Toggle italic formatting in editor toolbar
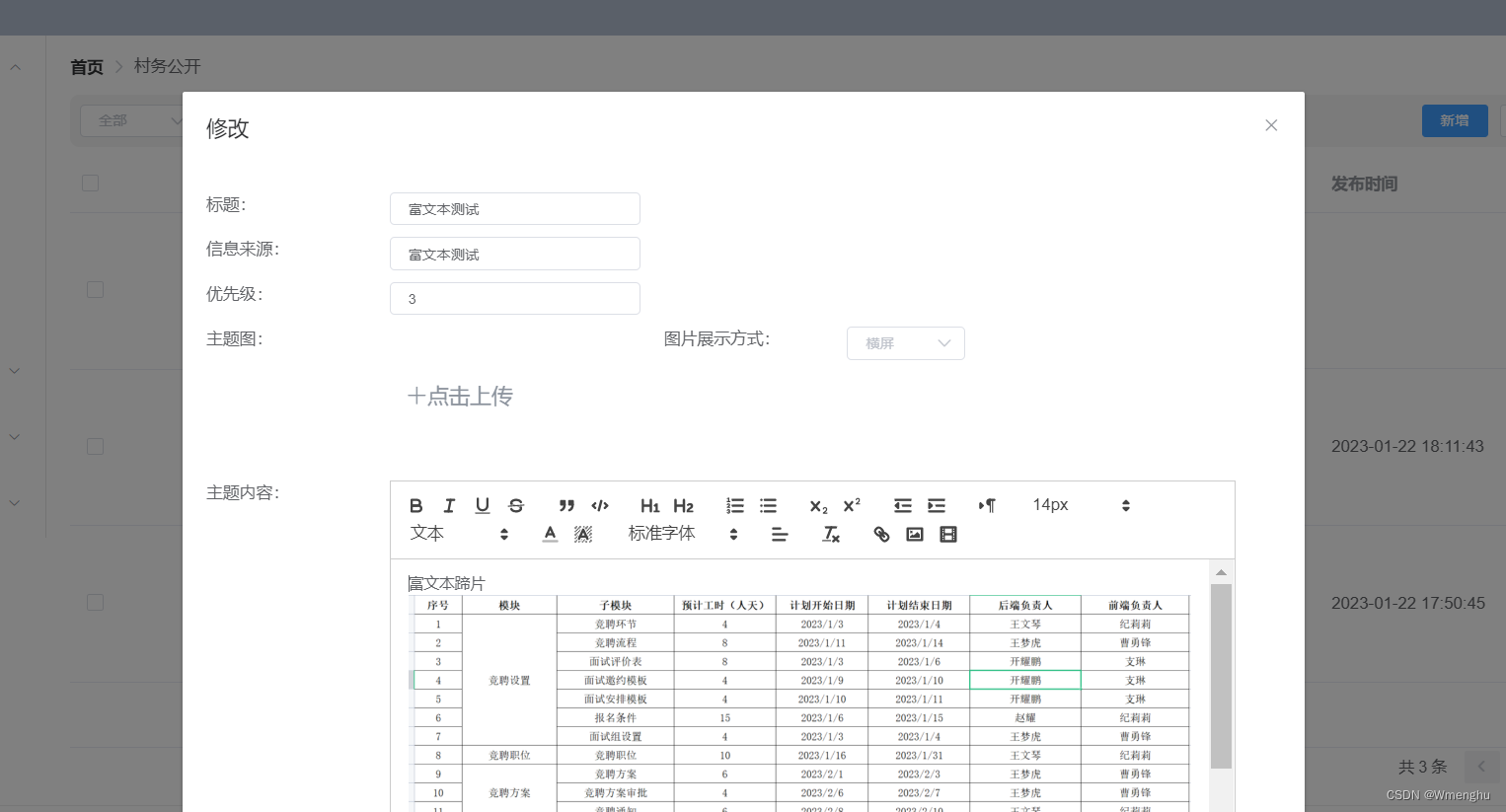This screenshot has width=1506, height=812. [x=449, y=505]
